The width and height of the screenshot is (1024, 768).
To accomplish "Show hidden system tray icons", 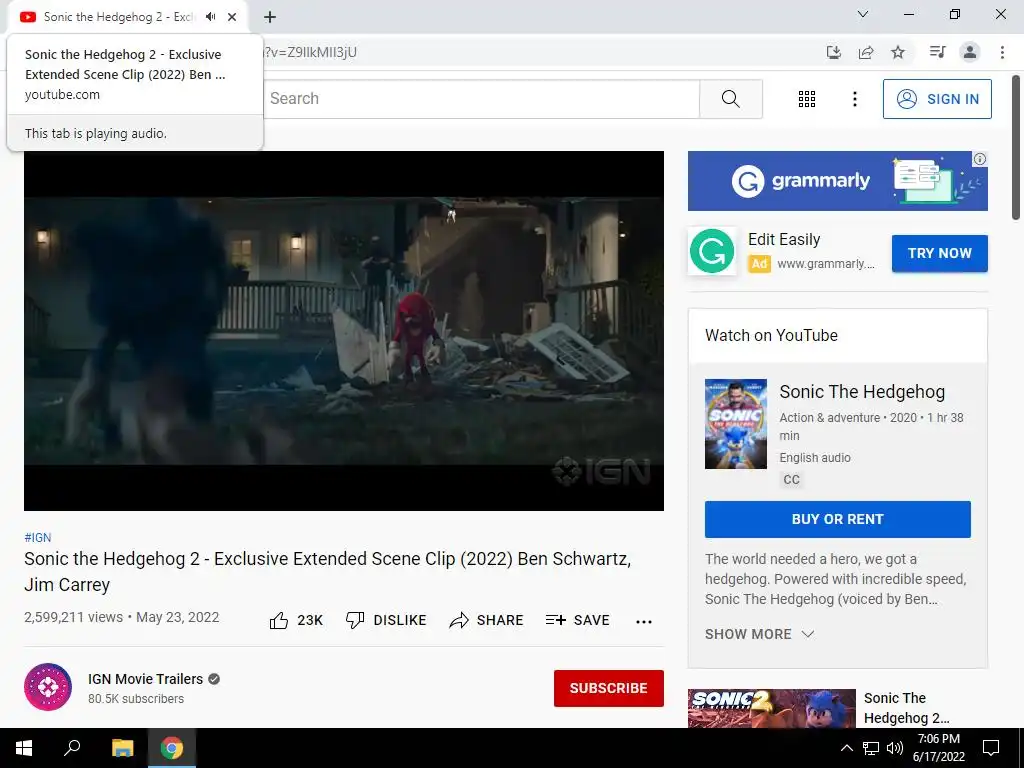I will coord(846,748).
